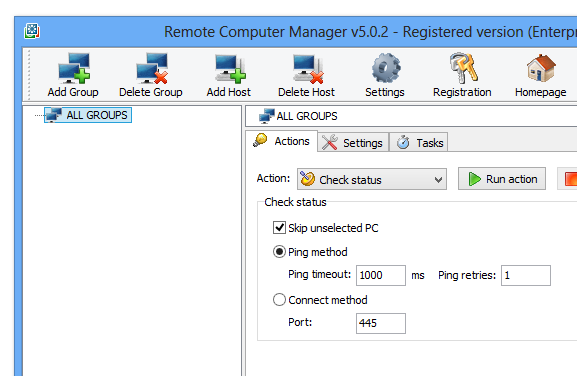Click the Check status group label
577x376 pixels.
[x=295, y=202]
